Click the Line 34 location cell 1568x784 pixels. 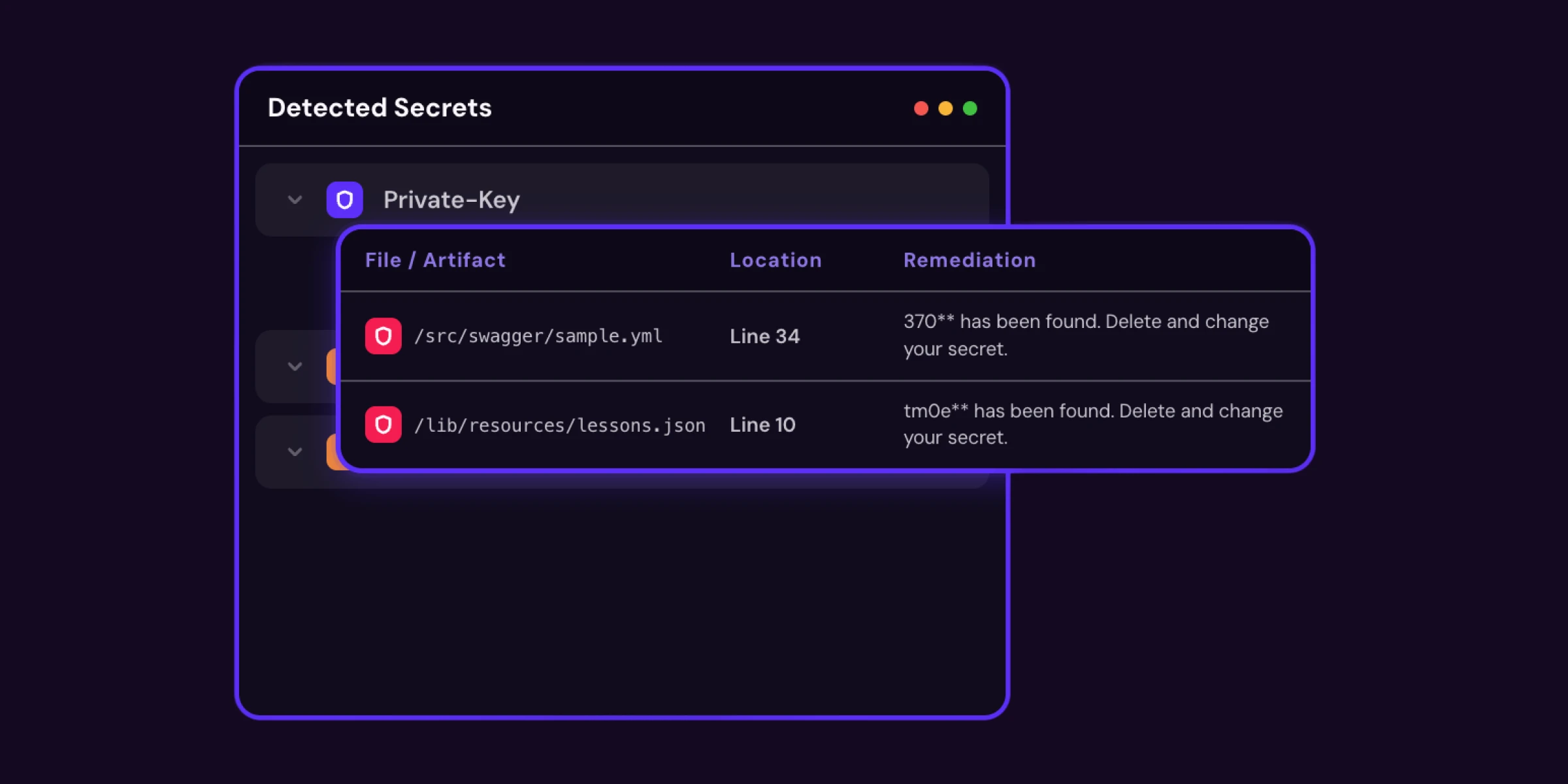coord(764,336)
